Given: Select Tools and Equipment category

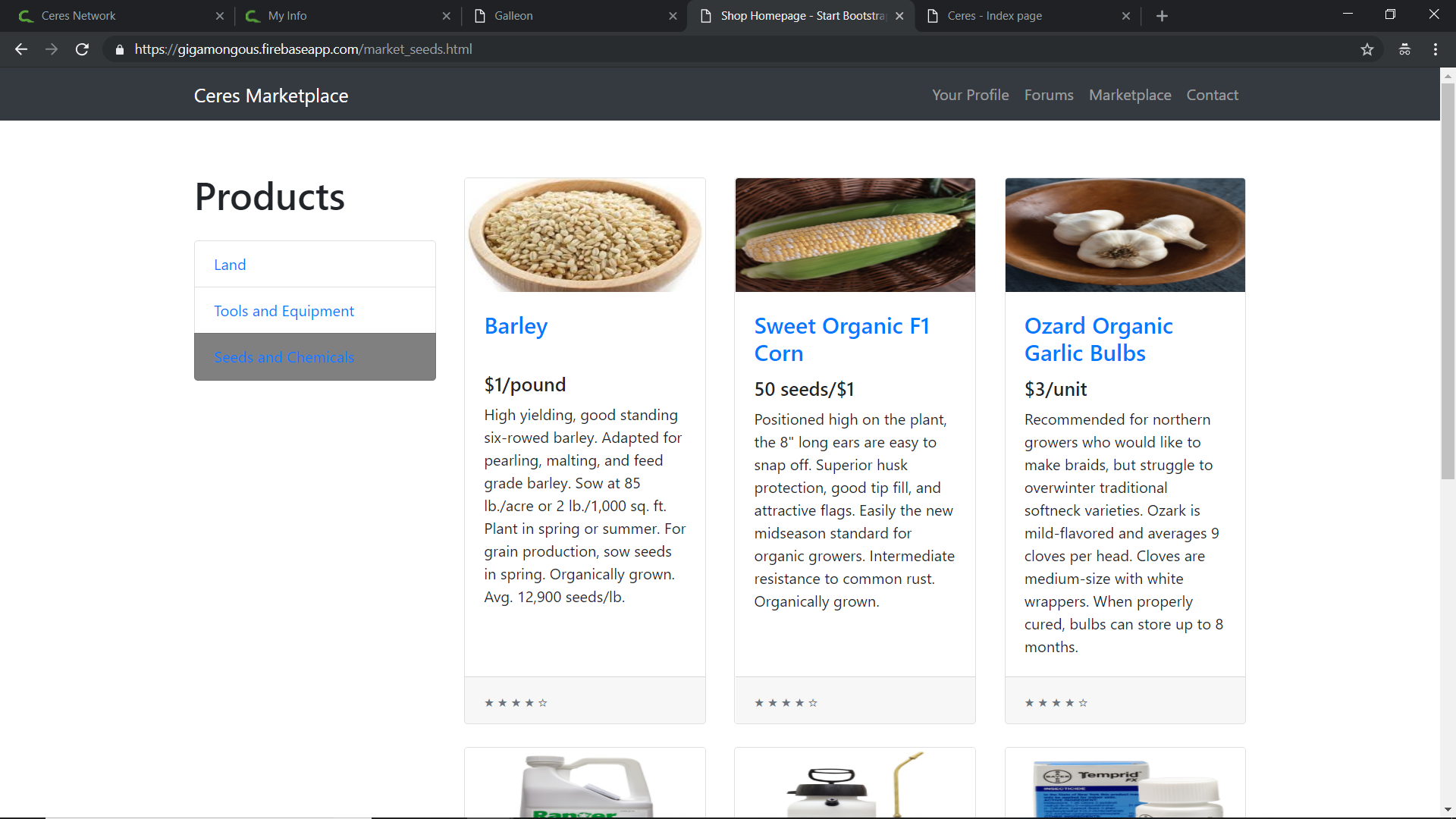Looking at the screenshot, I should (x=284, y=311).
